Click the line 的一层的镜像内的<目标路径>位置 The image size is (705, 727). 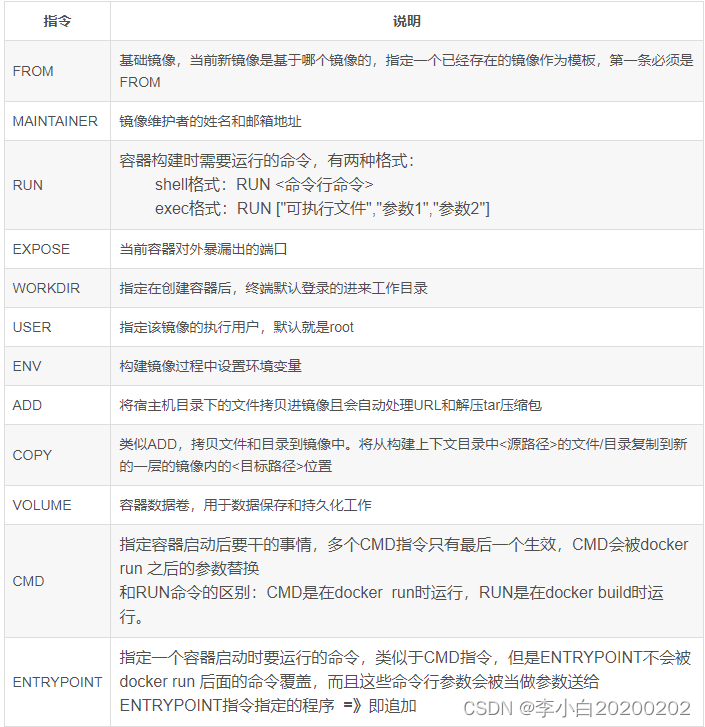(x=226, y=466)
